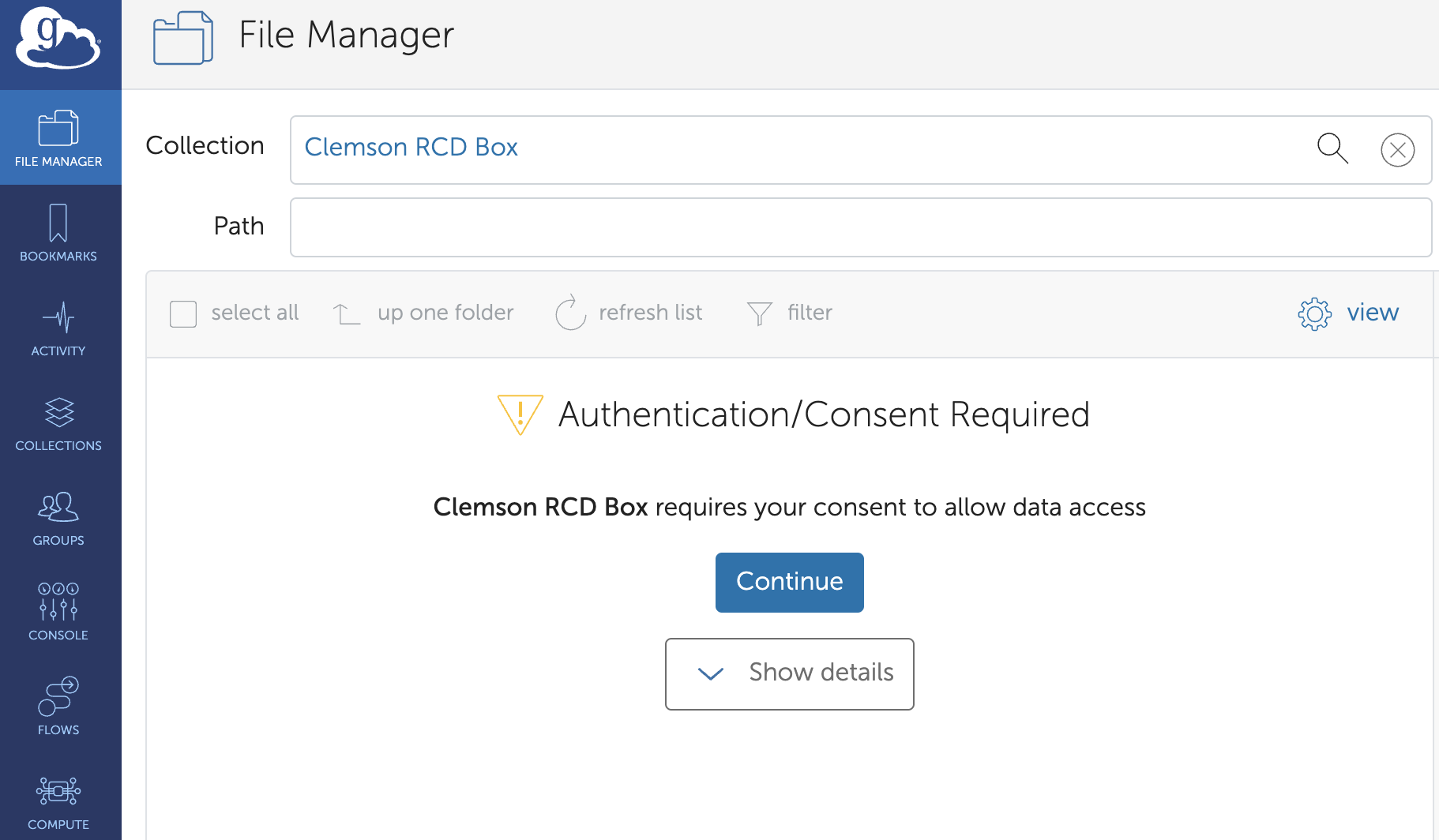Click the Continue button to consent
1439x840 pixels.
pyautogui.click(x=790, y=583)
